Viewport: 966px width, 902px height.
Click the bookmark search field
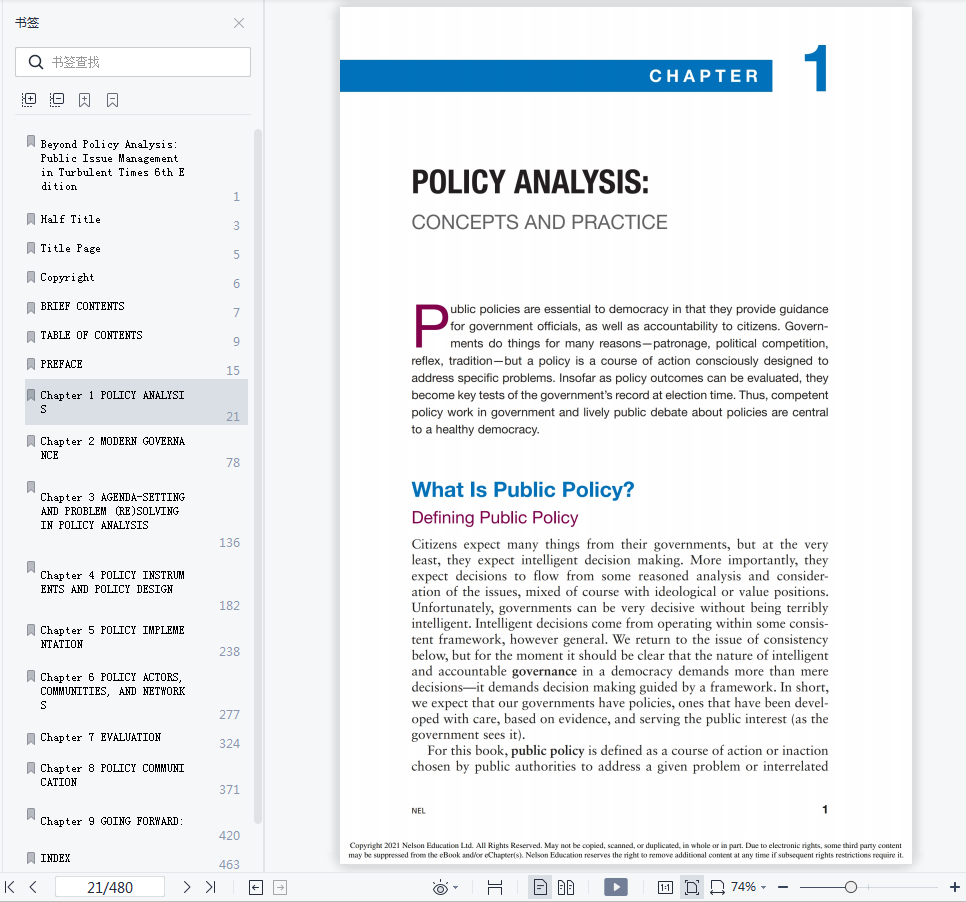(132, 62)
